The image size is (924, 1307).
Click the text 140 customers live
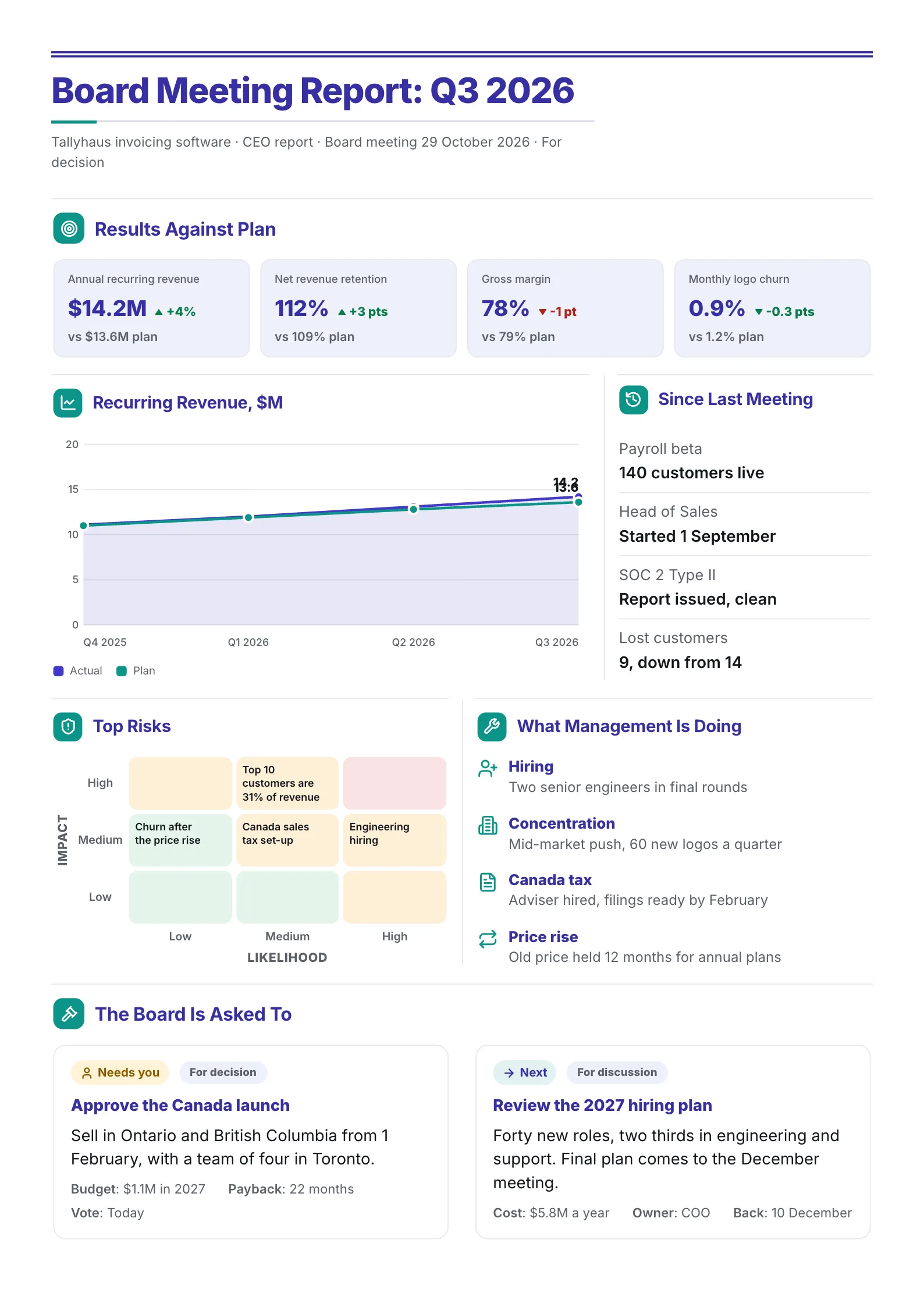691,473
